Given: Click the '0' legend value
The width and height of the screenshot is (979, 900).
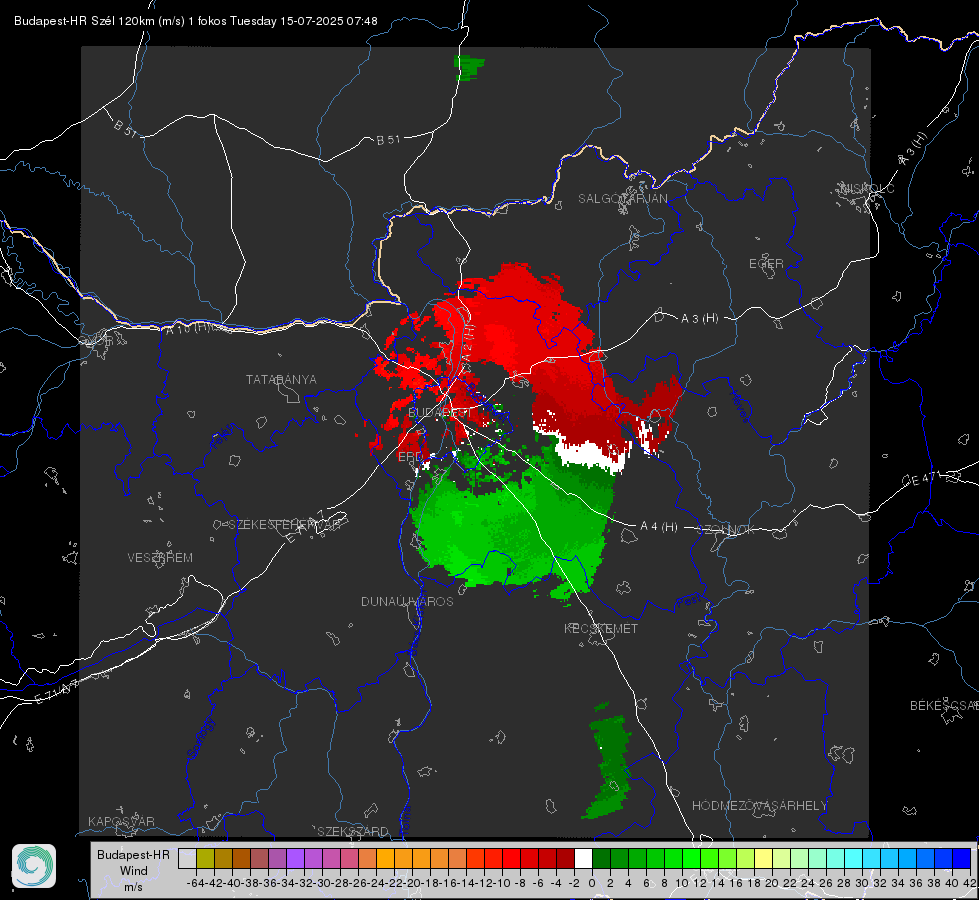Looking at the screenshot, I should pos(592,883).
